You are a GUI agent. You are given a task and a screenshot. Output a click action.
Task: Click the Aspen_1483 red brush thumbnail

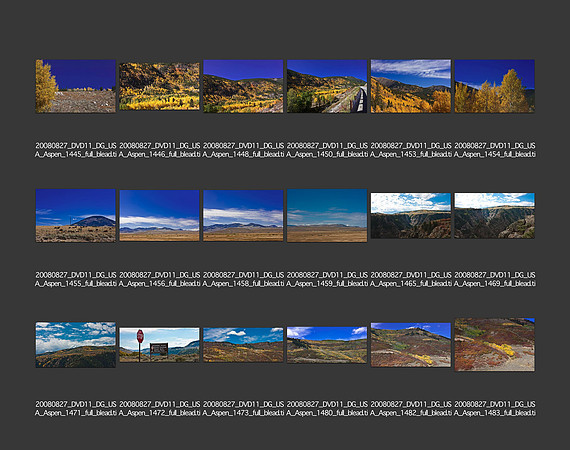coord(495,345)
